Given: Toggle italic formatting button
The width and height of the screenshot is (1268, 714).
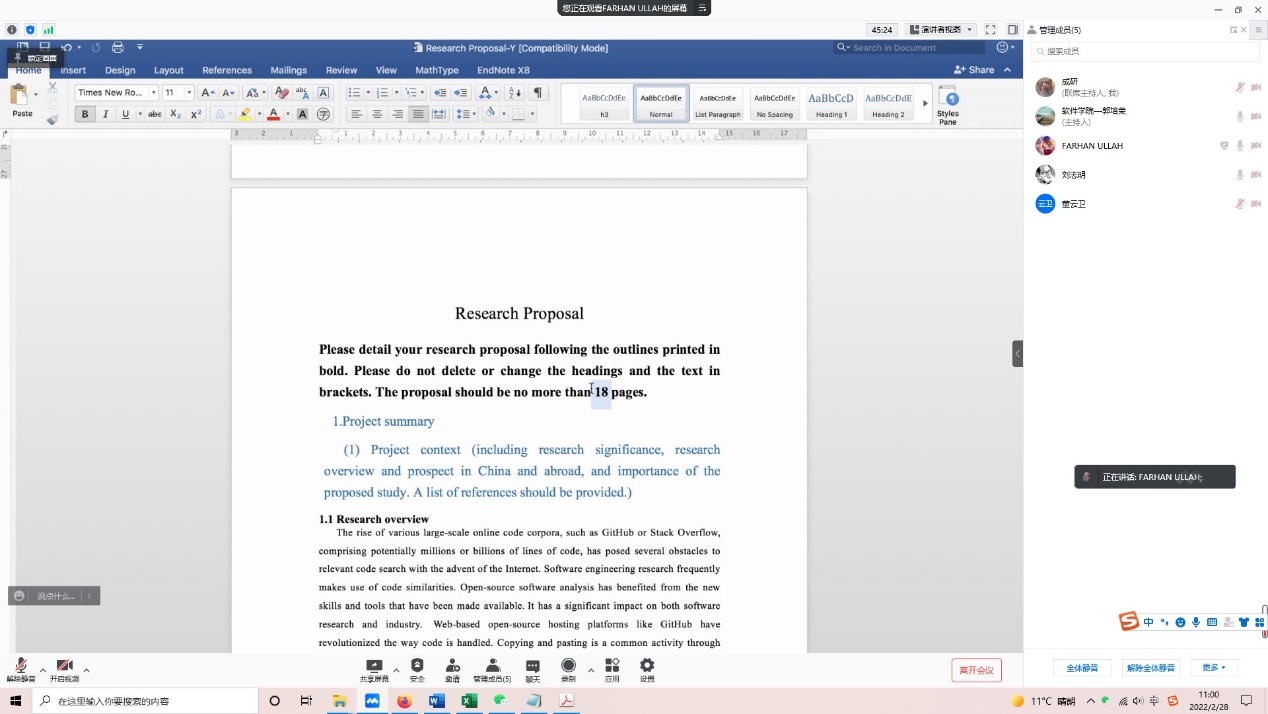Looking at the screenshot, I should point(105,114).
